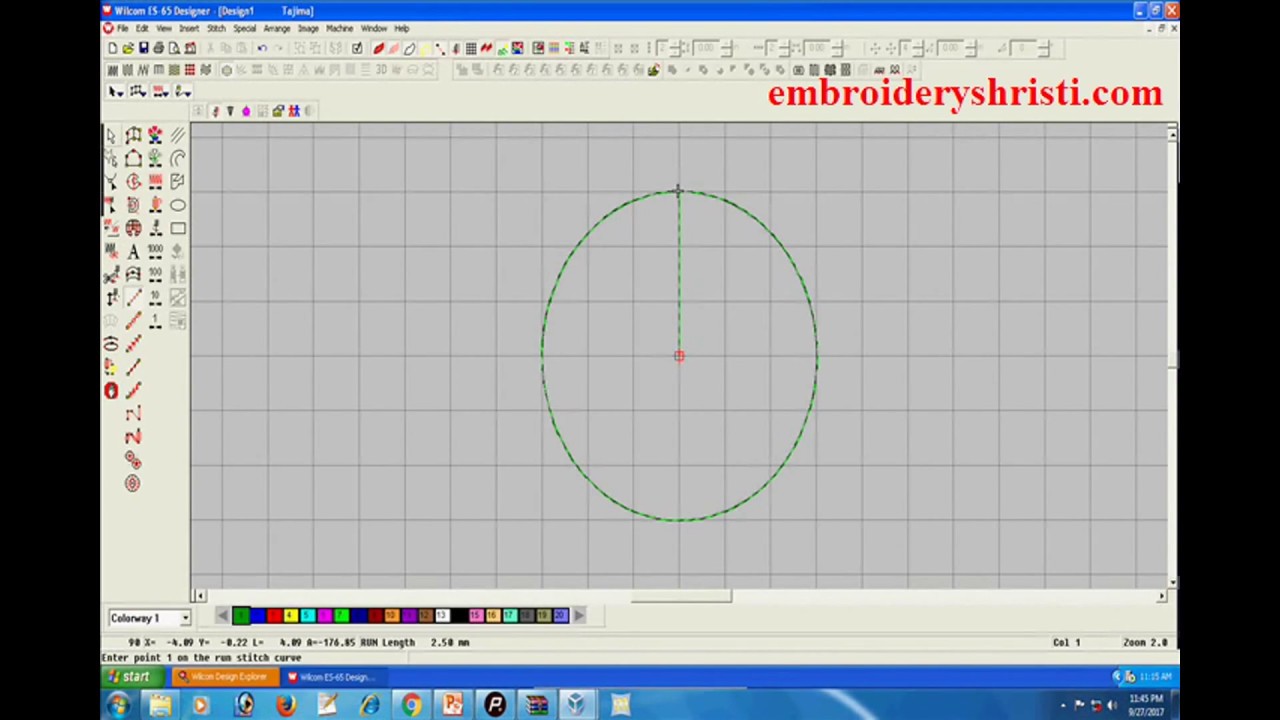Screen dimensions: 1280x720
Task: Select the diagonal Run stitch tool
Action: [x=133, y=299]
